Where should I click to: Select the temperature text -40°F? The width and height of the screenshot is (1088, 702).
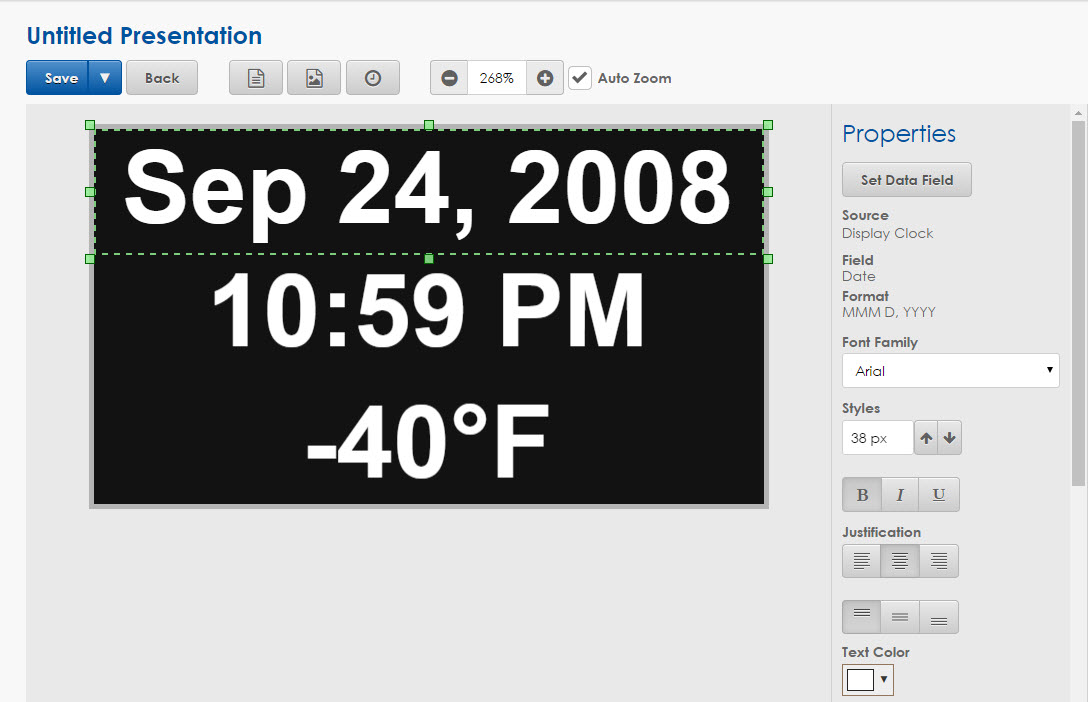(x=427, y=440)
